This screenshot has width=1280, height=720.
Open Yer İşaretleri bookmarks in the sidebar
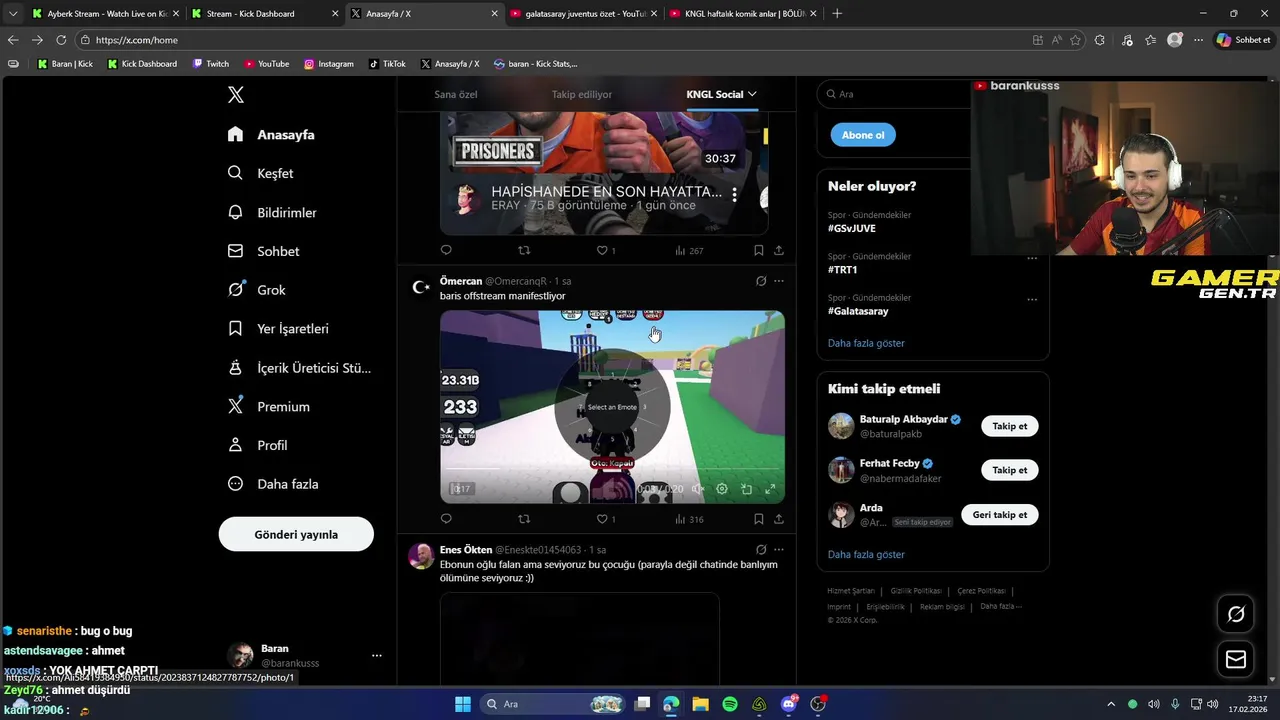pyautogui.click(x=278, y=328)
